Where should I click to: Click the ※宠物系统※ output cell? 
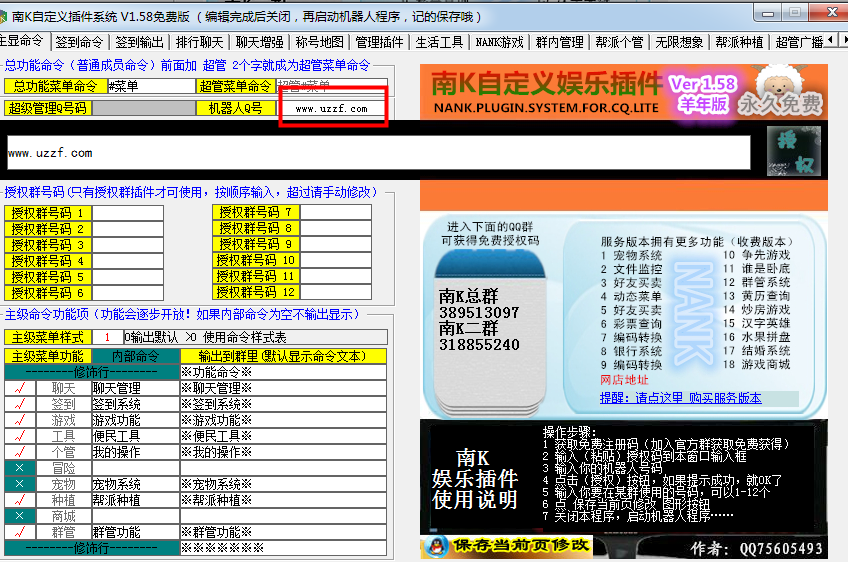(x=283, y=484)
